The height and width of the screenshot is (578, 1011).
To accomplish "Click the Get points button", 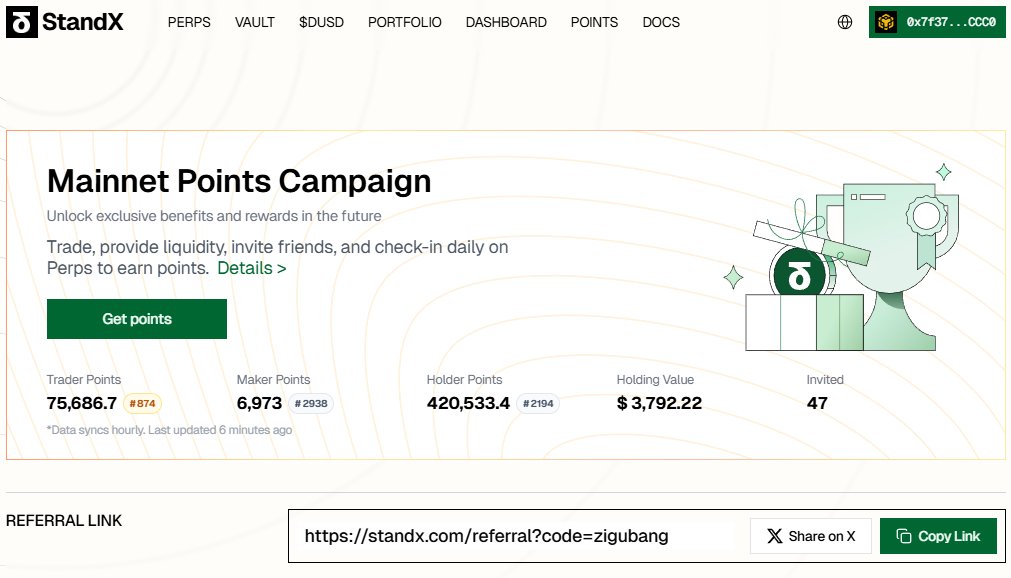I will [137, 319].
